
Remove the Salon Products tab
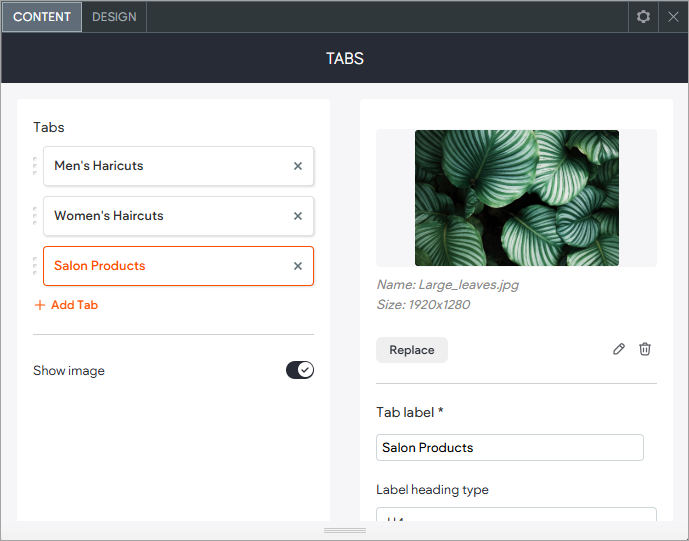pos(297,266)
